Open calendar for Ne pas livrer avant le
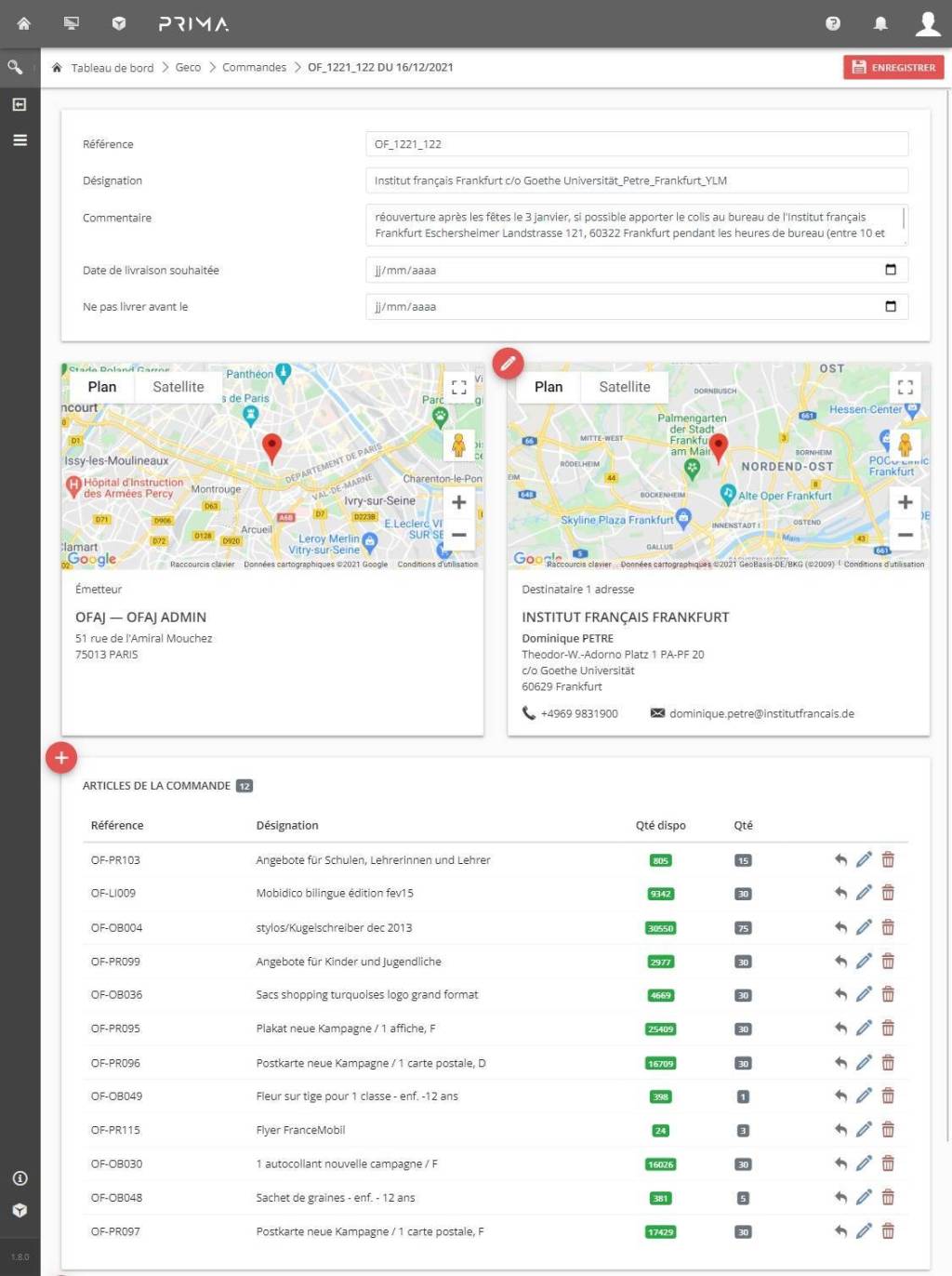Viewport: 952px width, 1276px height. pos(891,306)
